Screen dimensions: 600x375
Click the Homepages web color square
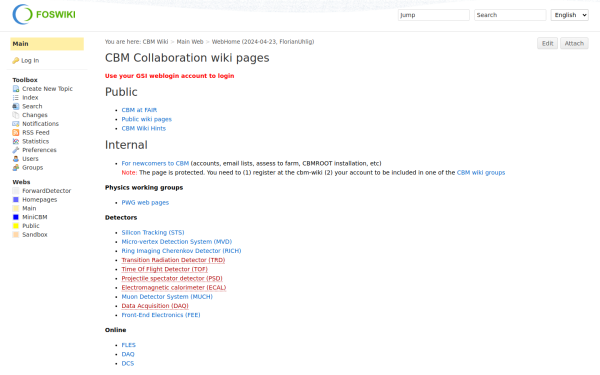coord(16,200)
